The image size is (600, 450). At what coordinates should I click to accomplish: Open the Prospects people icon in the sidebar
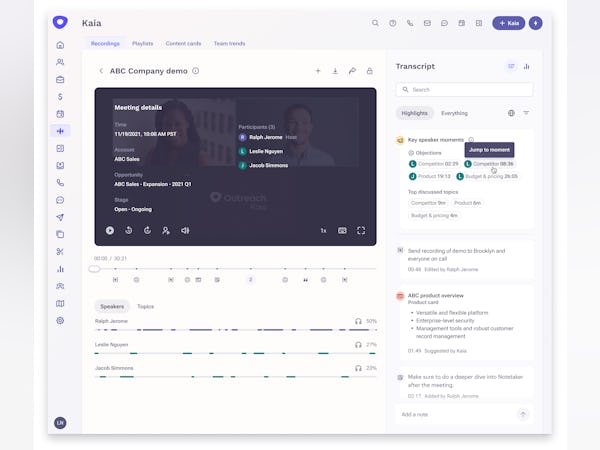pos(60,62)
